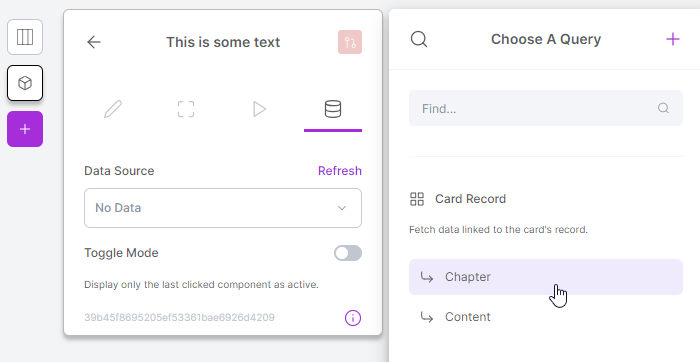Screen dimensions: 700x362
Task: Click the purple plus sidebar button
Action: click(x=25, y=129)
